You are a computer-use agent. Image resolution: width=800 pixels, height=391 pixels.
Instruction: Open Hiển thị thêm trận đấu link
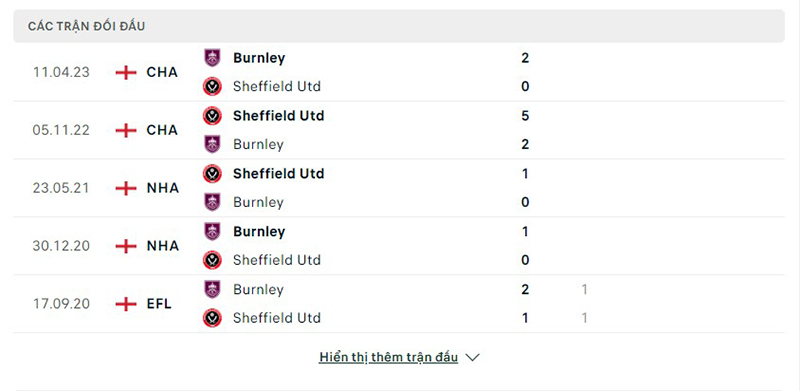tap(388, 357)
